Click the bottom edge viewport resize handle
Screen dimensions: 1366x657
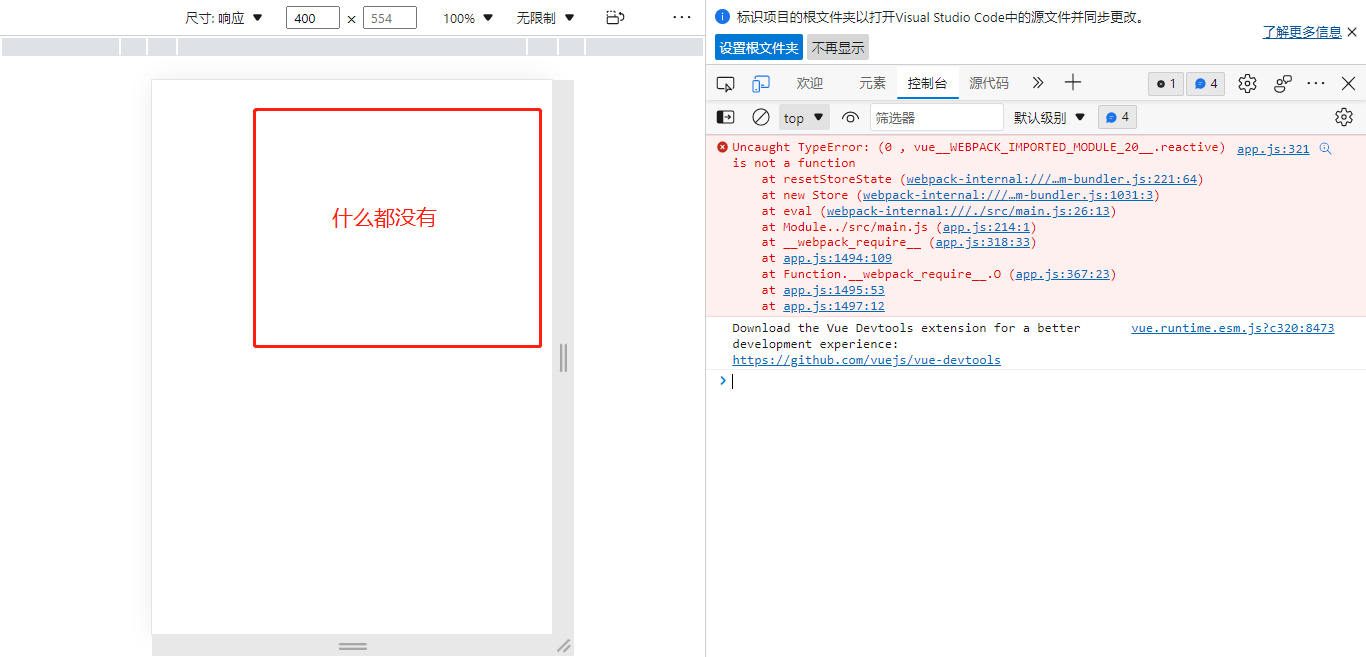(352, 646)
